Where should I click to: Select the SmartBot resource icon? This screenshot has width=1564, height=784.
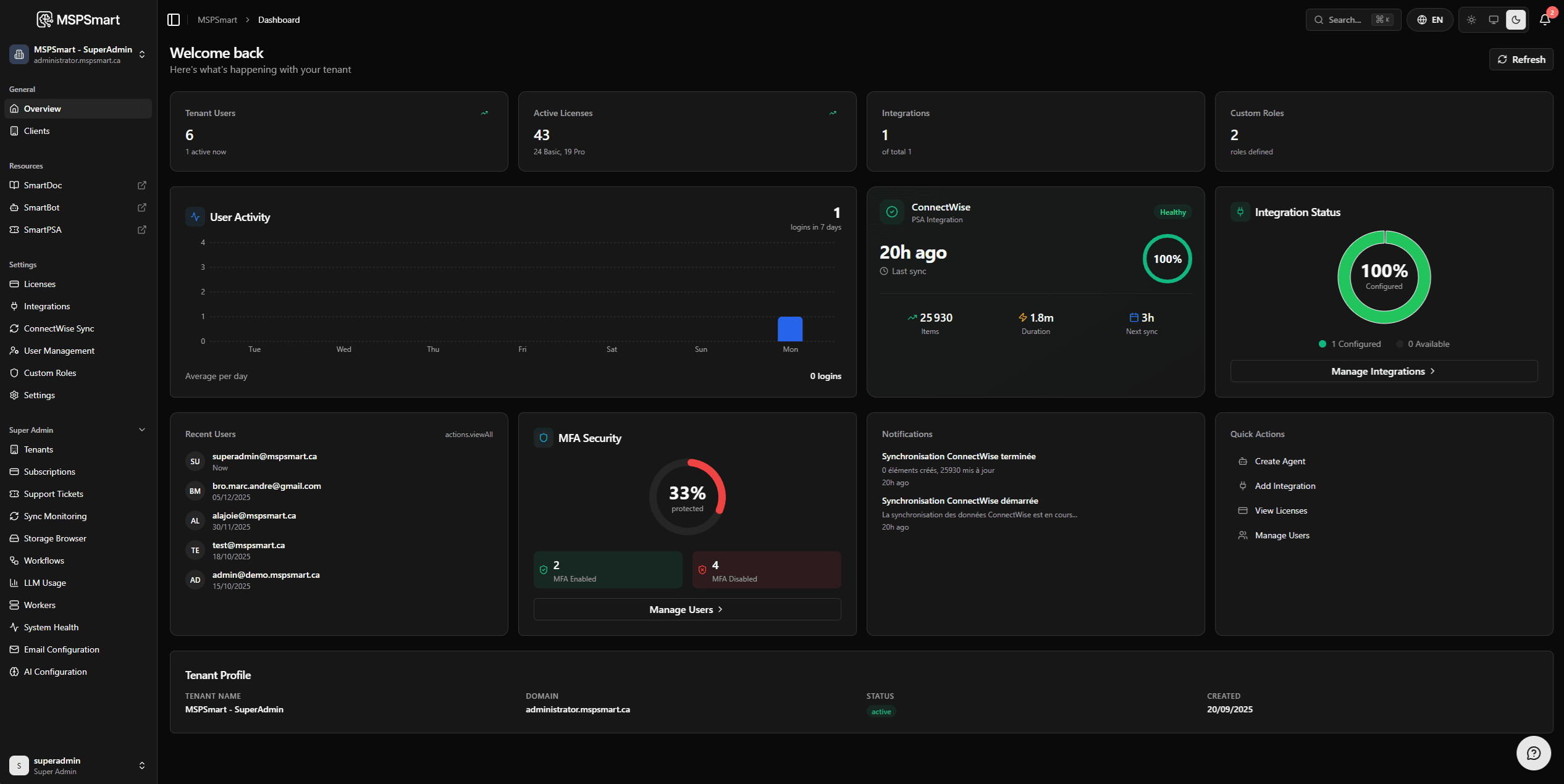[x=14, y=207]
